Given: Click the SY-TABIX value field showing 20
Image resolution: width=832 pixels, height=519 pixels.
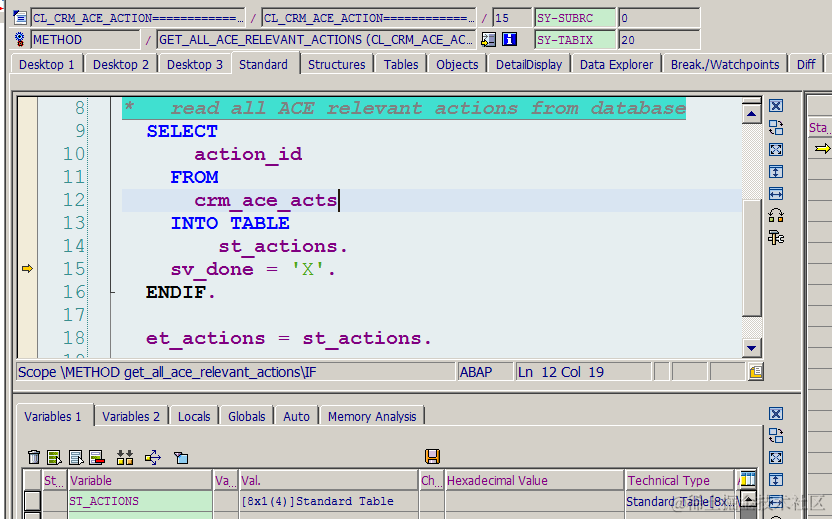Looking at the screenshot, I should (x=660, y=39).
